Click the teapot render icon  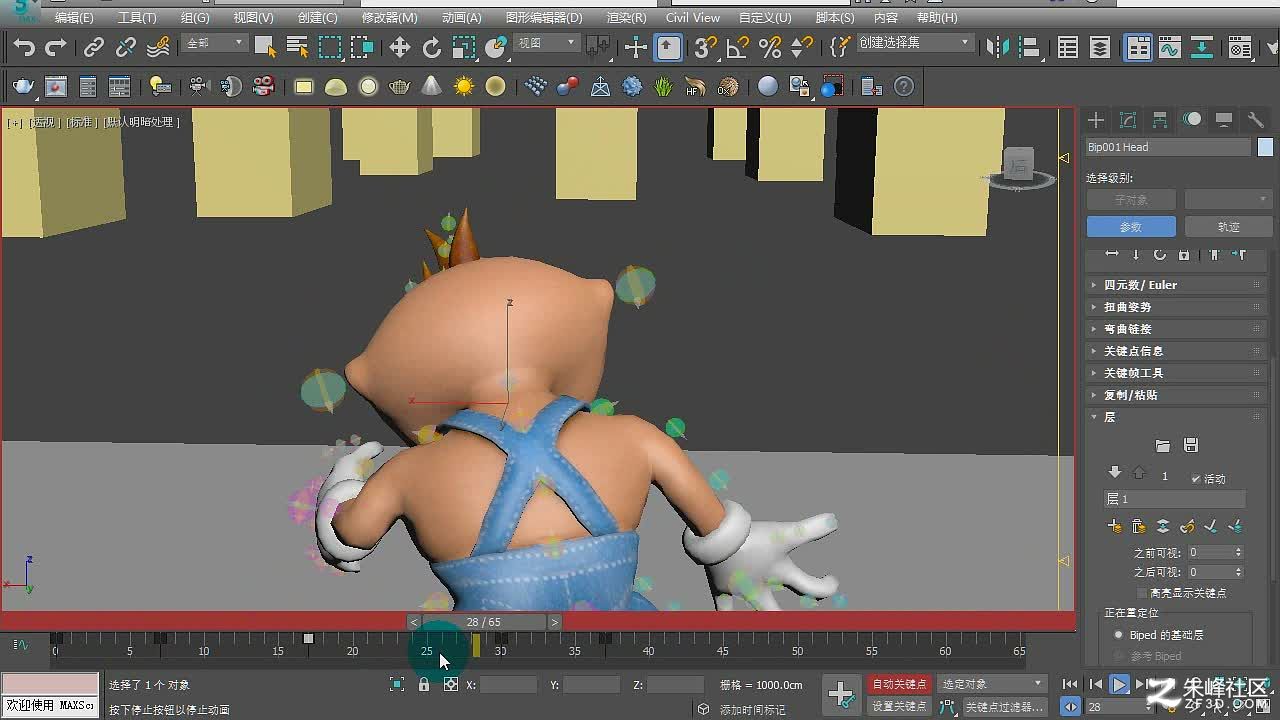[23, 87]
